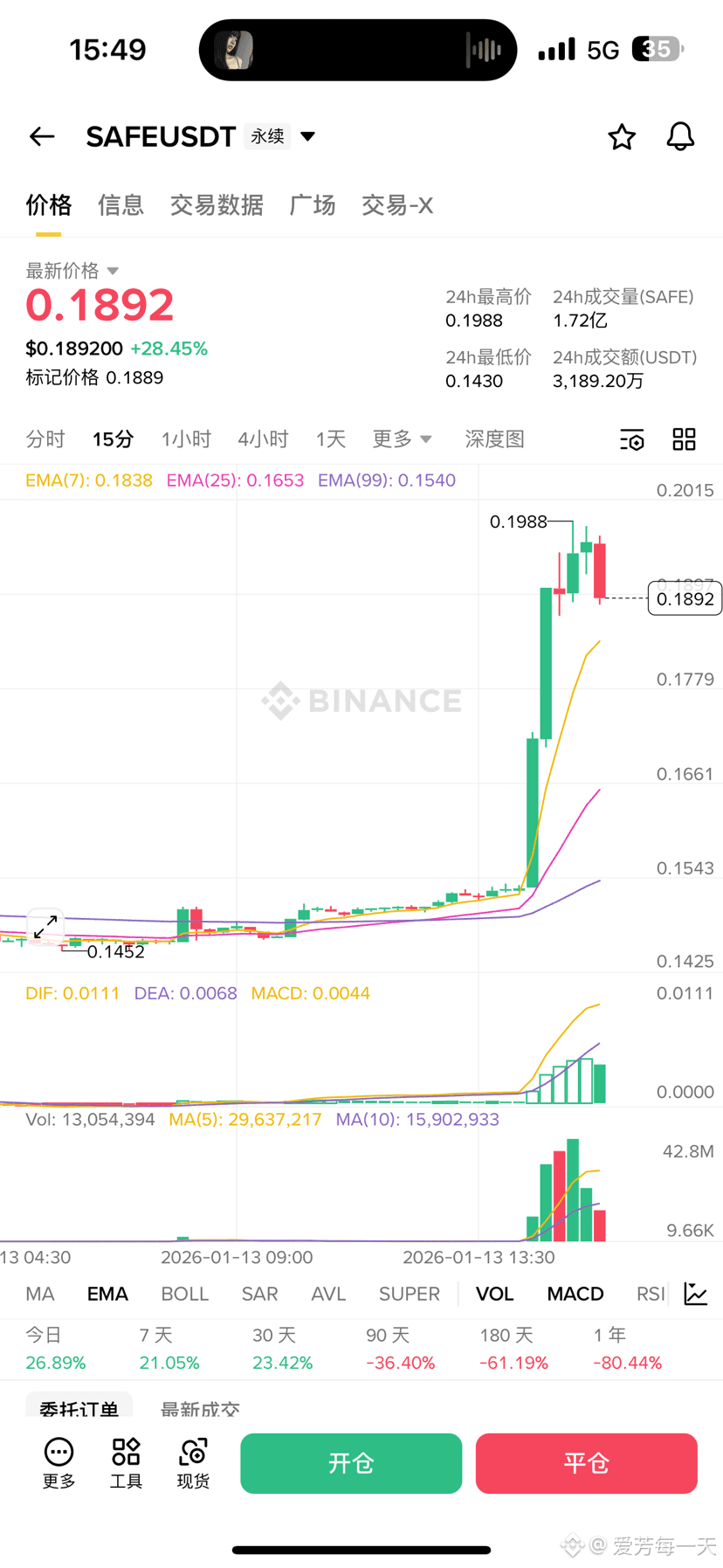Open the chart settings icon
This screenshot has width=723, height=1568.
coord(631,439)
